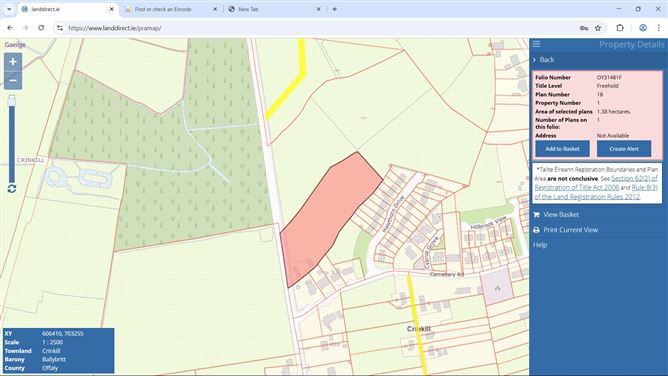Click the Folio Number value OY31481F
Image resolution: width=668 pixels, height=376 pixels.
pyautogui.click(x=609, y=77)
